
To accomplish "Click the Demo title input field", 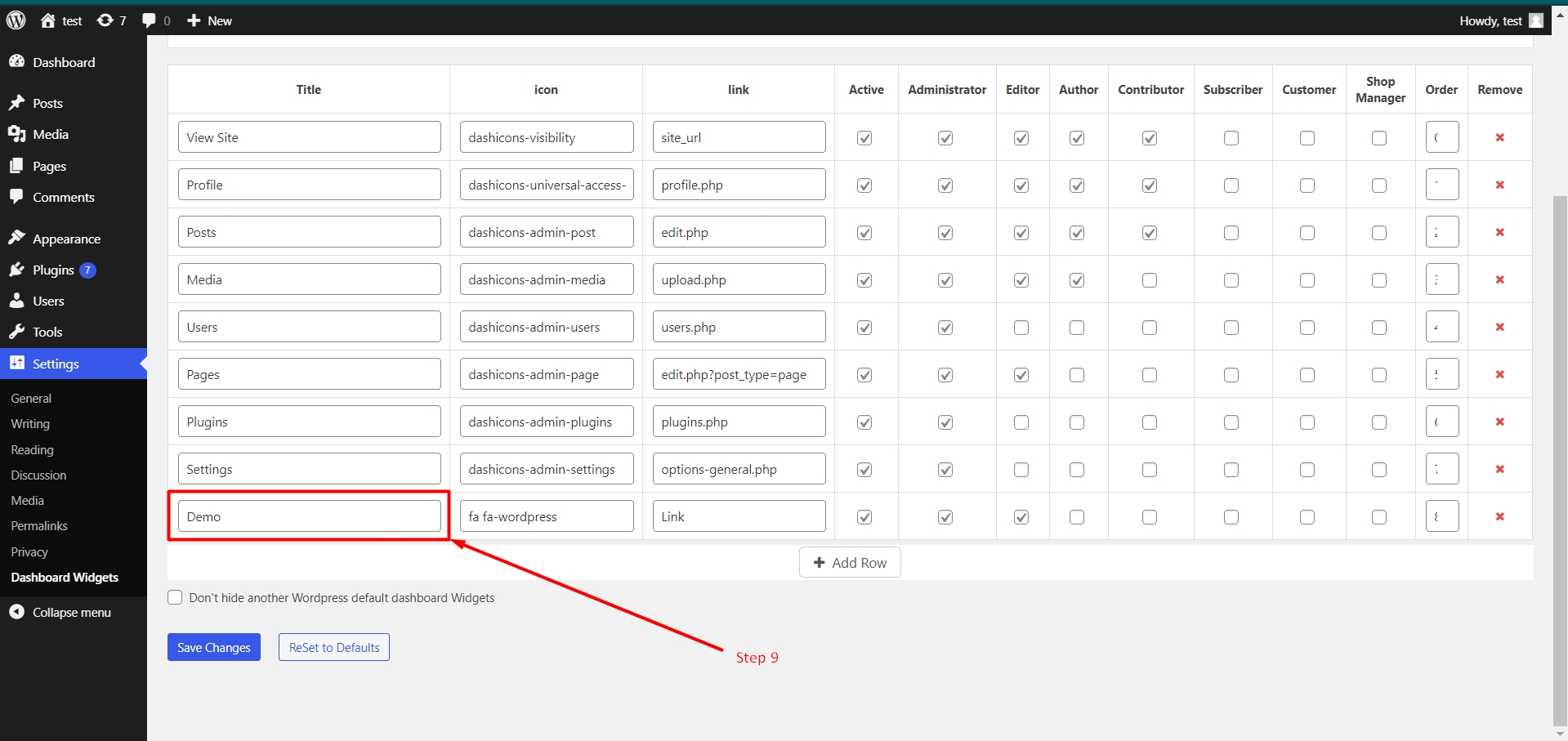I will pos(310,516).
